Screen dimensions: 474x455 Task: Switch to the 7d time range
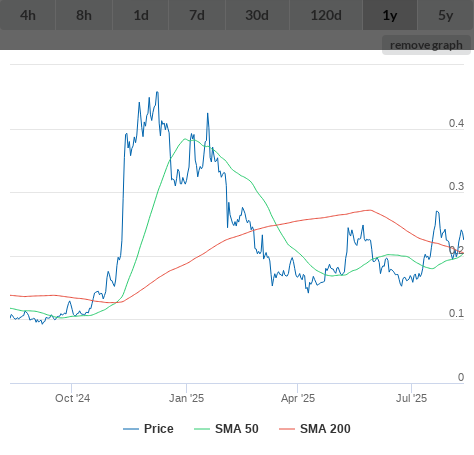(x=197, y=15)
